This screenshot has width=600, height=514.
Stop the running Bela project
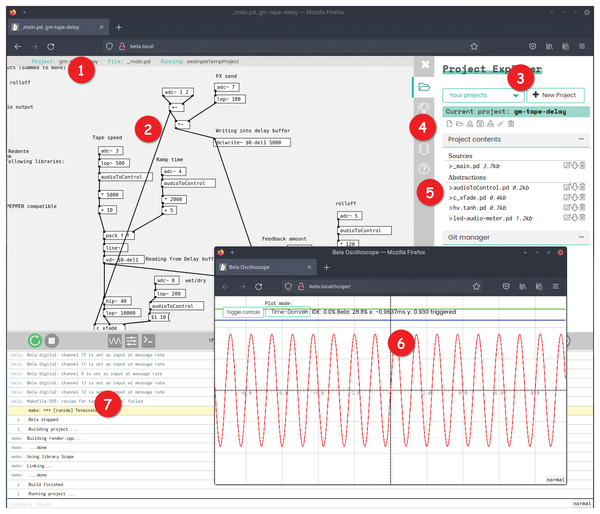tap(52, 340)
